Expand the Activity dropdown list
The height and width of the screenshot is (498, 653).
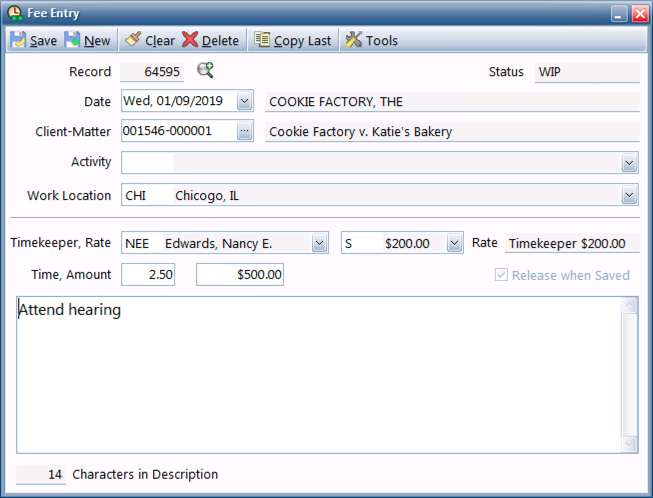(629, 163)
